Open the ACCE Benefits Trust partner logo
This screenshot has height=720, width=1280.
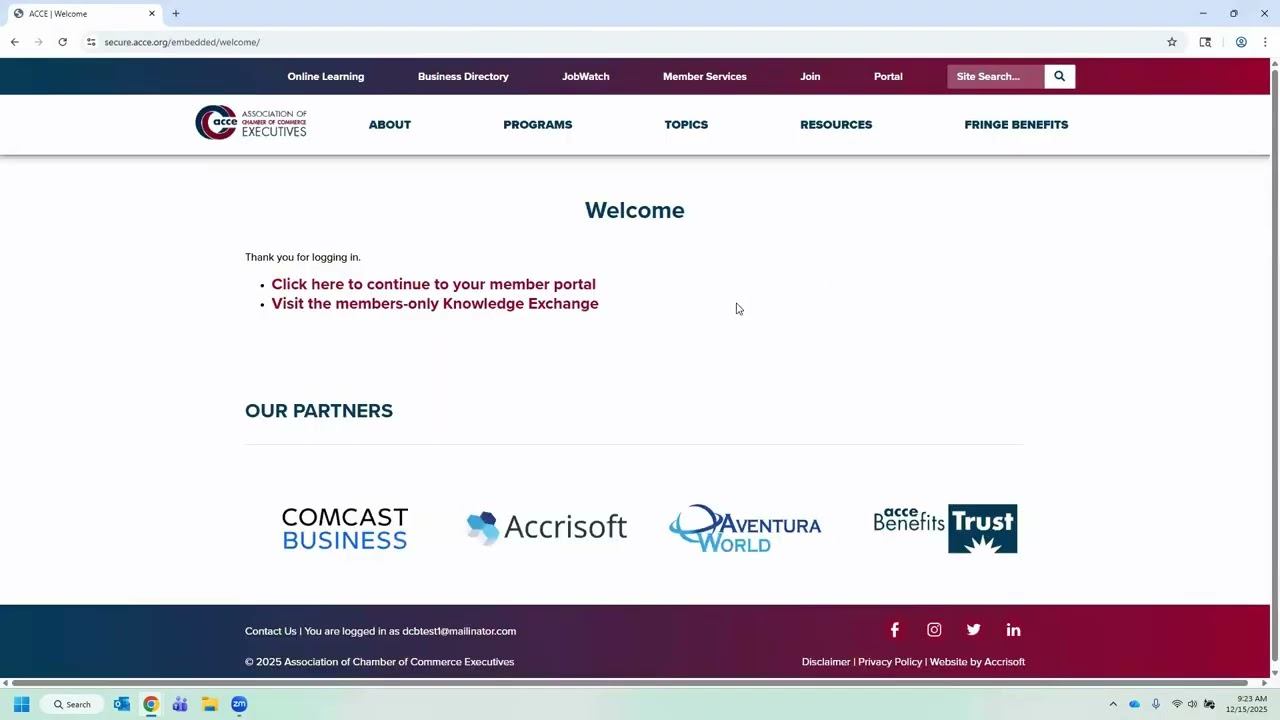pyautogui.click(x=945, y=528)
